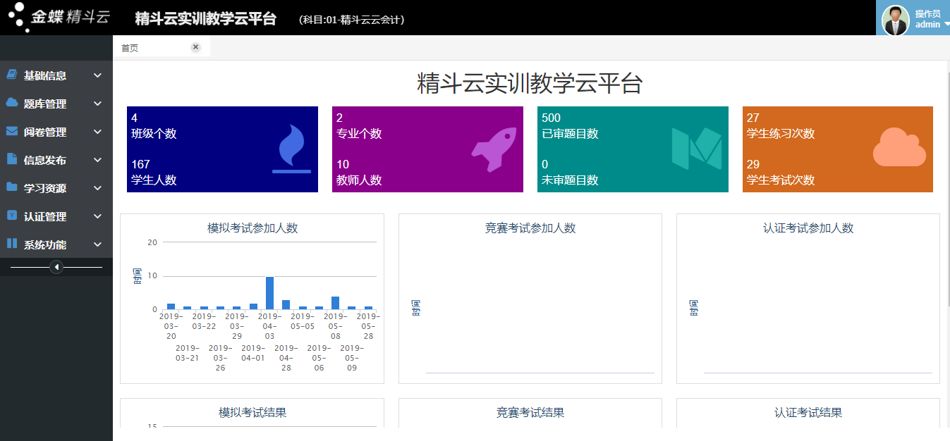
Task: Click the 认证考试结果 chart title
Action: pos(808,413)
